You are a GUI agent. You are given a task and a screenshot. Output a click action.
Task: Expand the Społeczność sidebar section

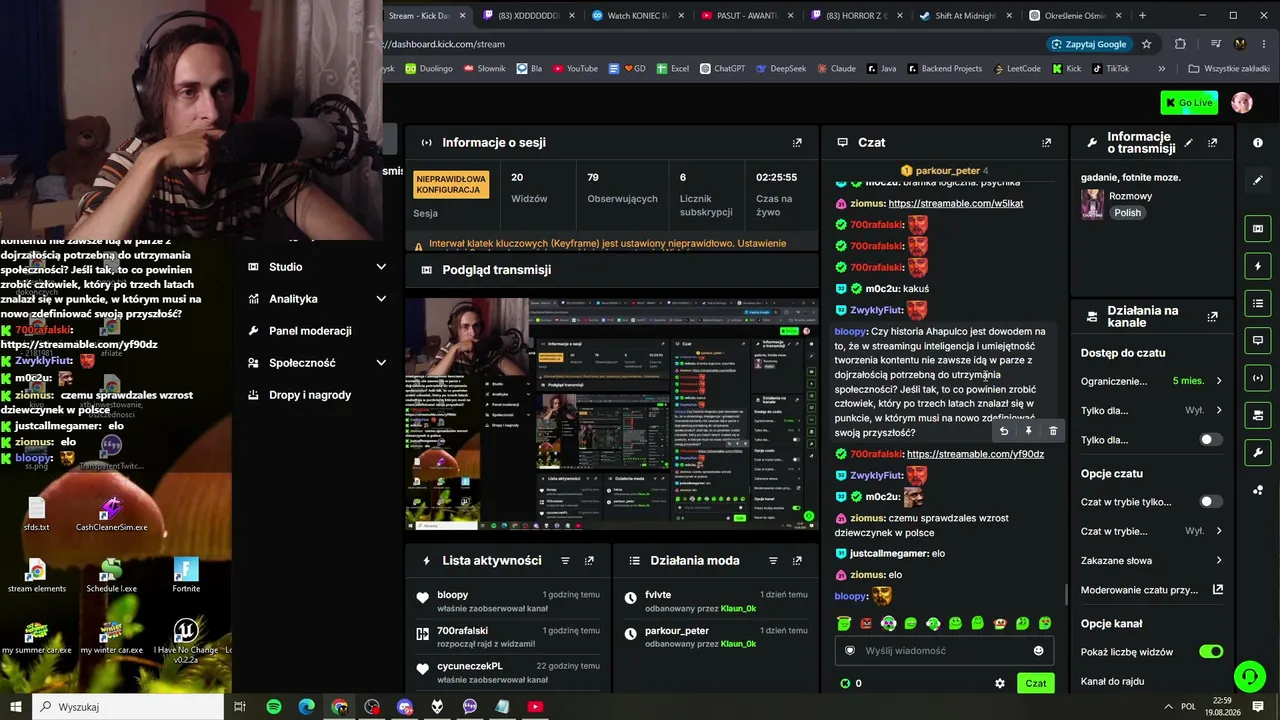point(316,363)
